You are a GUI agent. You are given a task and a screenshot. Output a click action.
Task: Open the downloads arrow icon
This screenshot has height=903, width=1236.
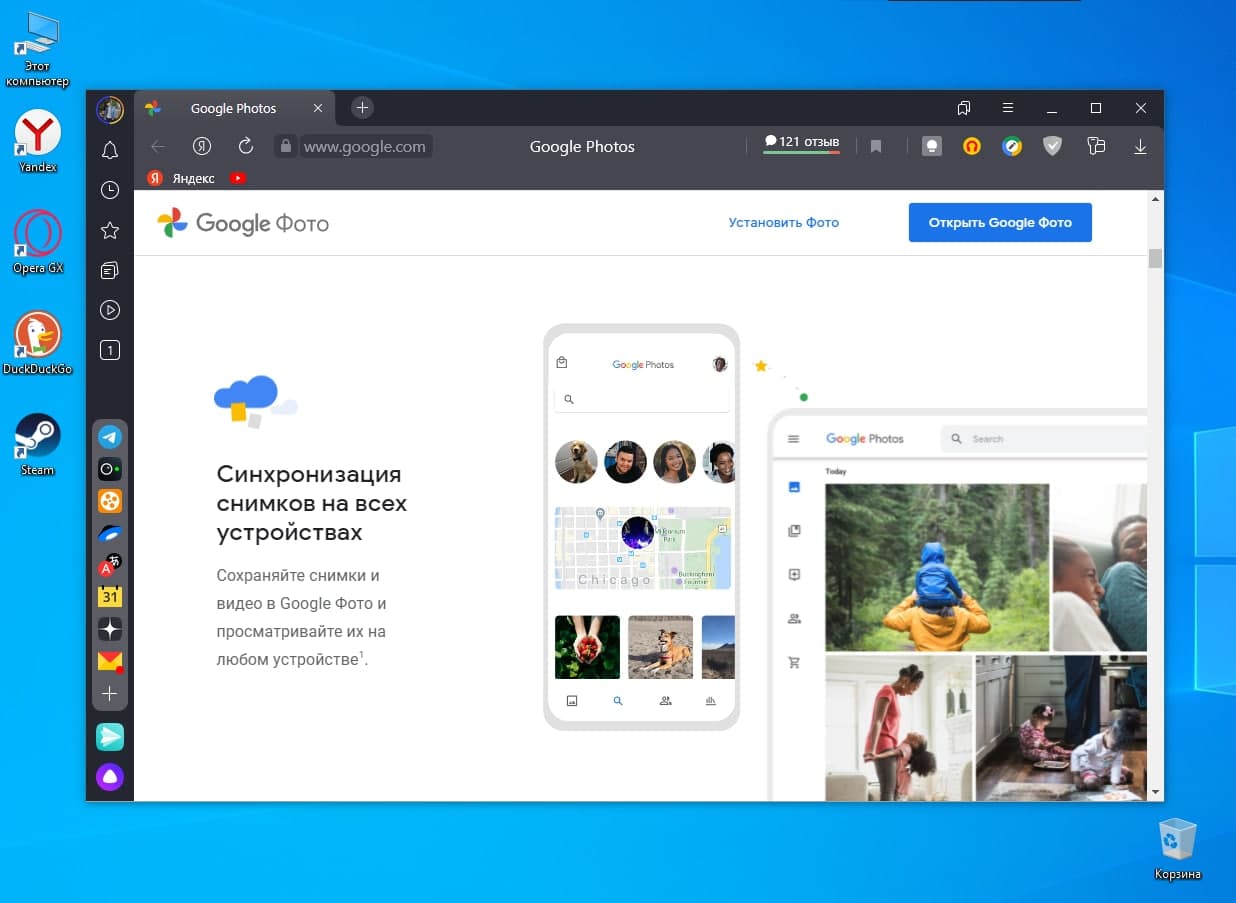click(x=1140, y=146)
